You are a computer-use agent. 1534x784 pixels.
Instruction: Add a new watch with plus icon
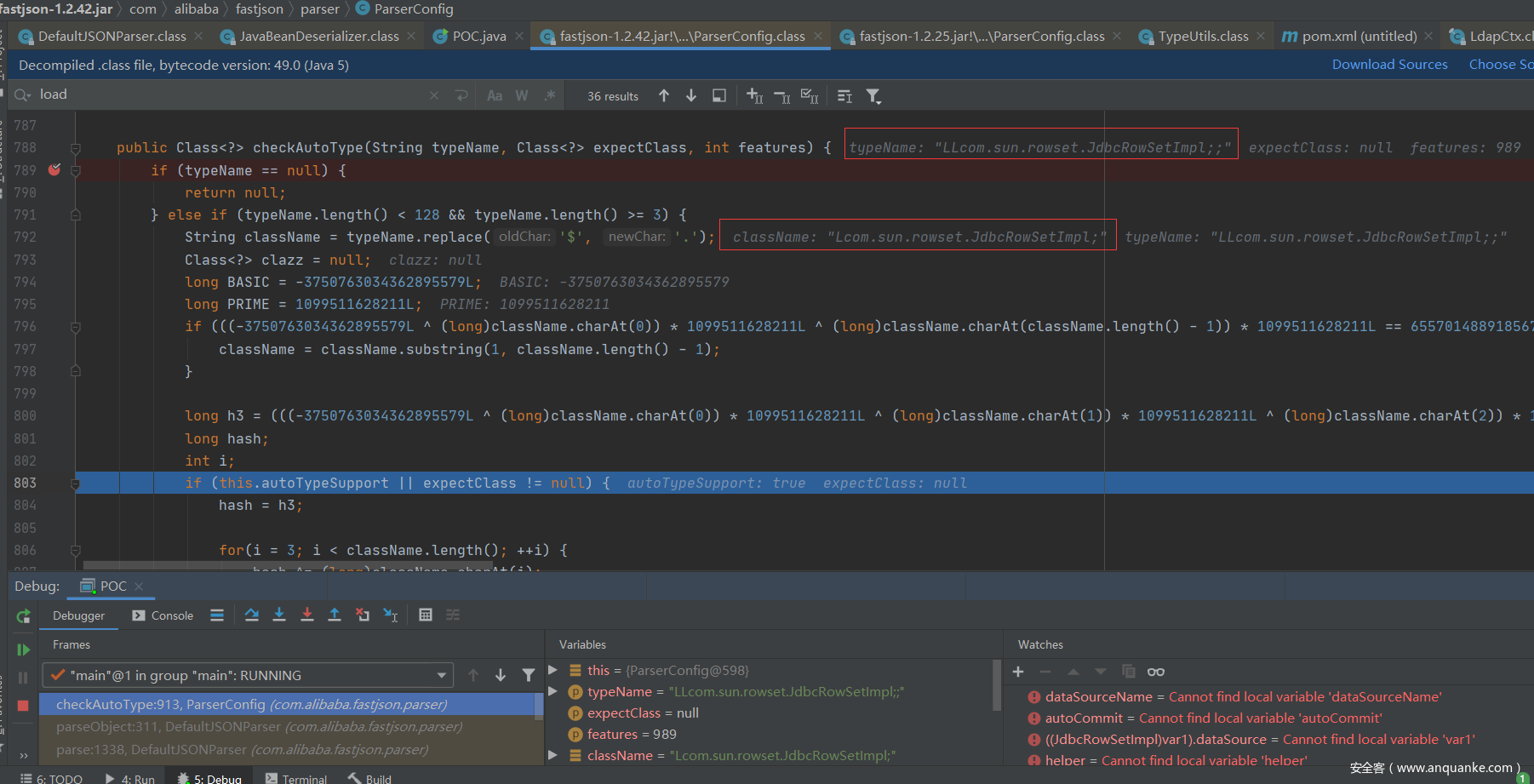point(1018,672)
